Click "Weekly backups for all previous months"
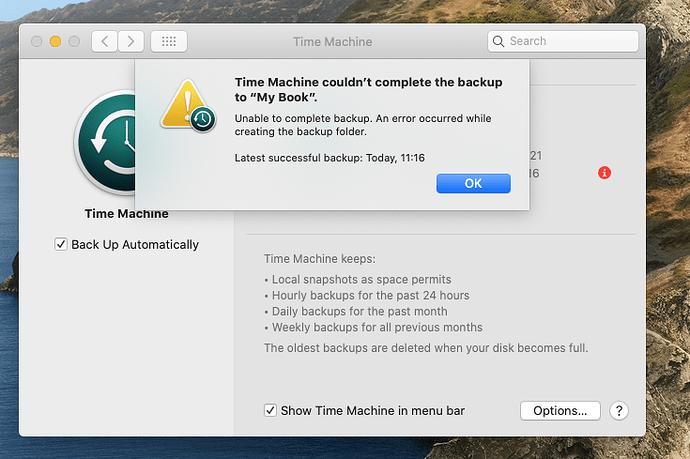Screen dimensions: 690x459 tap(377, 327)
